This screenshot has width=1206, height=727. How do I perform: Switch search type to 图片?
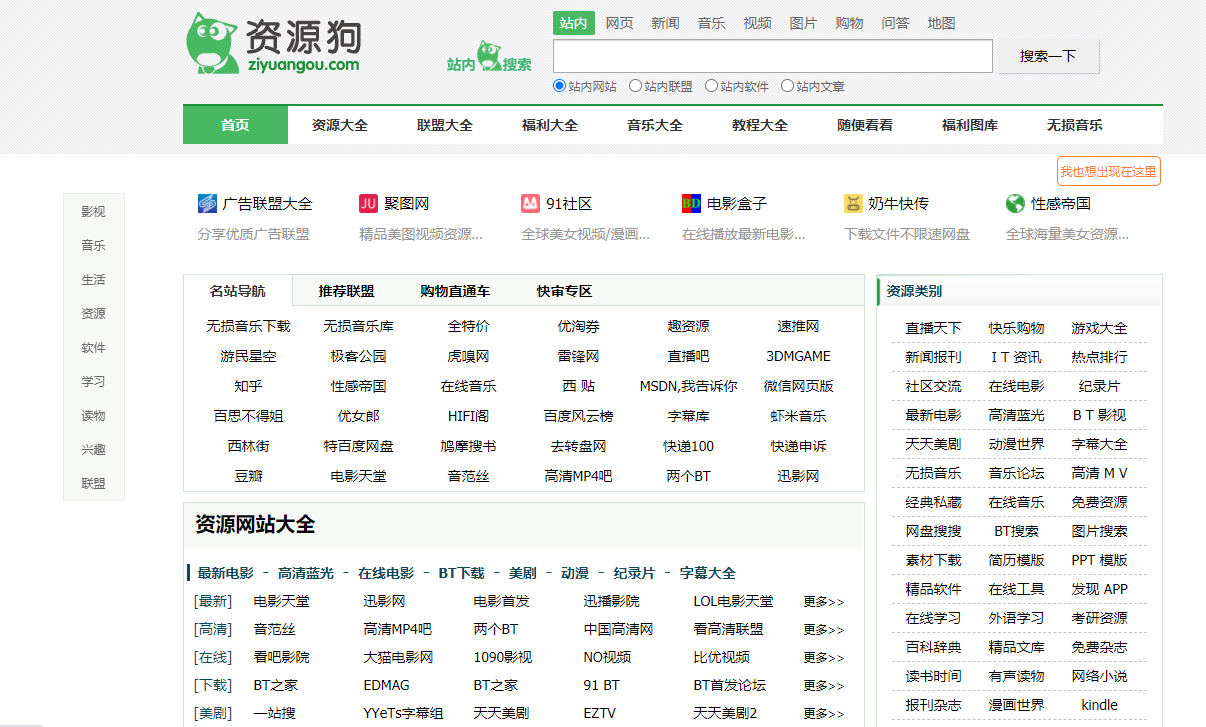click(x=804, y=23)
